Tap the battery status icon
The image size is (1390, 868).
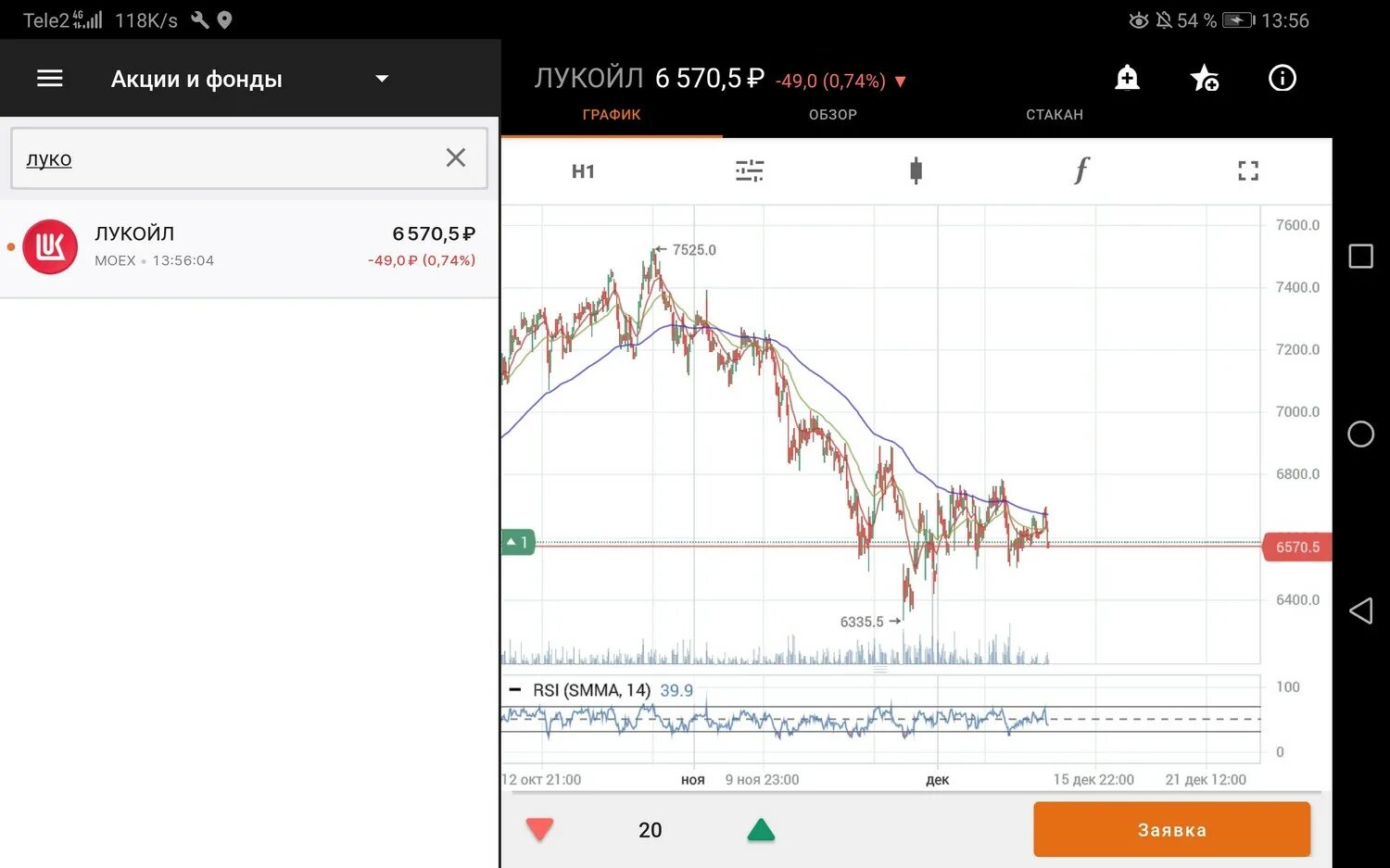coord(1238,20)
